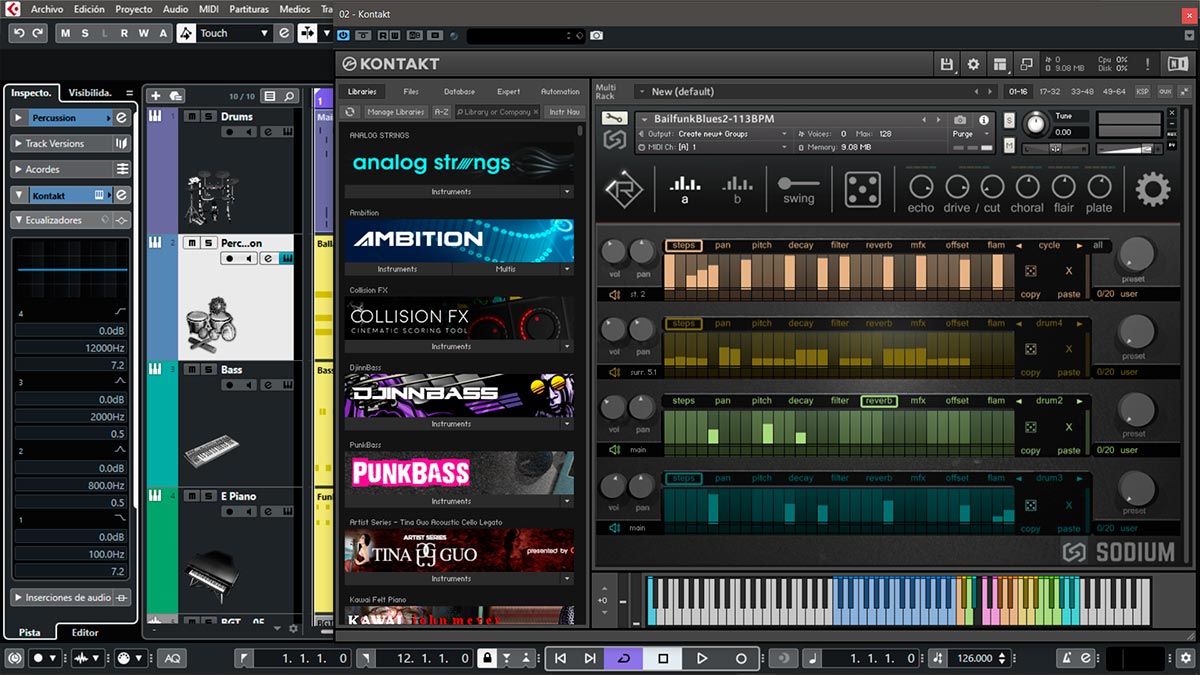Toggle the Cycle loop button in transport
Image resolution: width=1200 pixels, height=675 pixels.
click(x=623, y=658)
